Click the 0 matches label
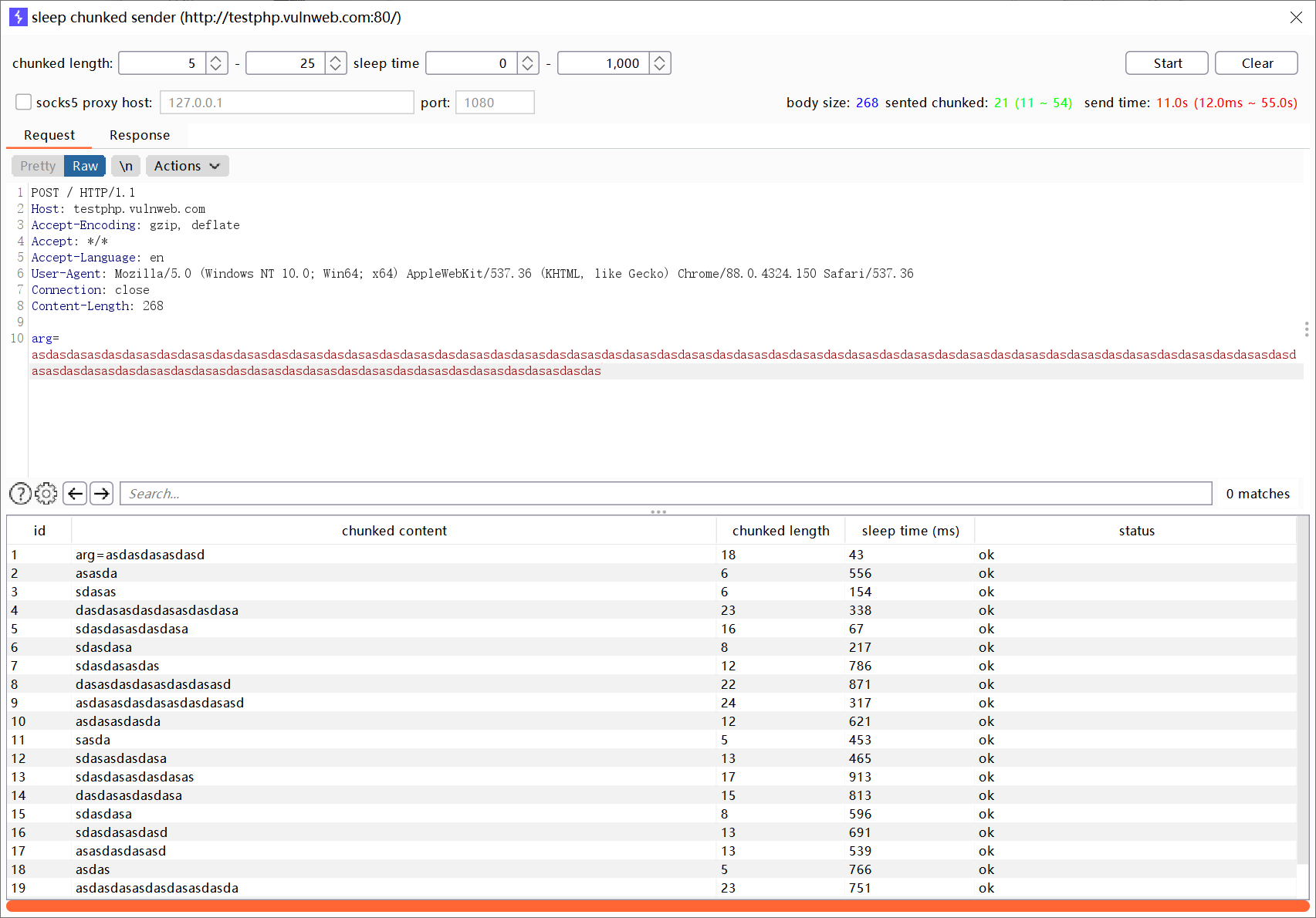The image size is (1316, 918). click(1257, 494)
